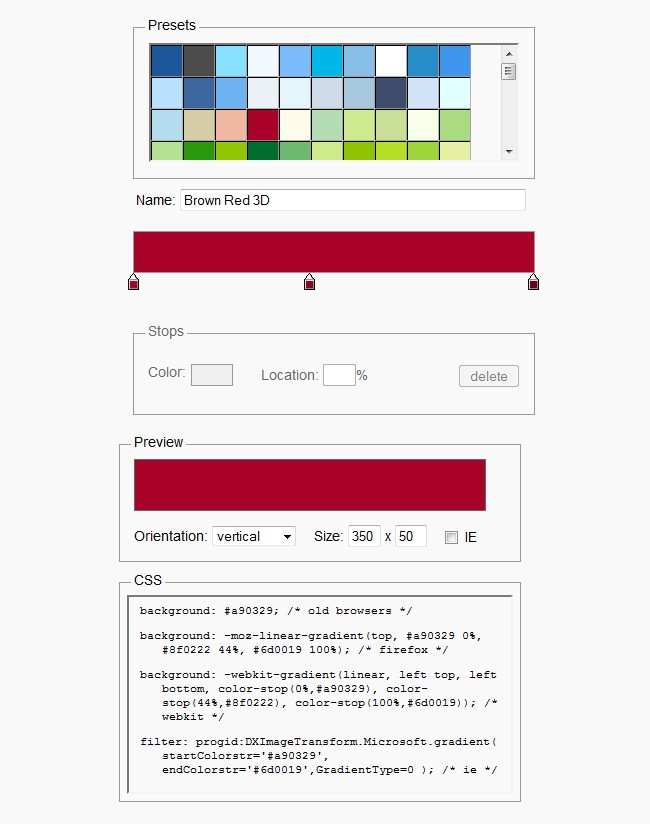650x824 pixels.
Task: Select the leftmost gradient color stop marker
Action: point(133,282)
